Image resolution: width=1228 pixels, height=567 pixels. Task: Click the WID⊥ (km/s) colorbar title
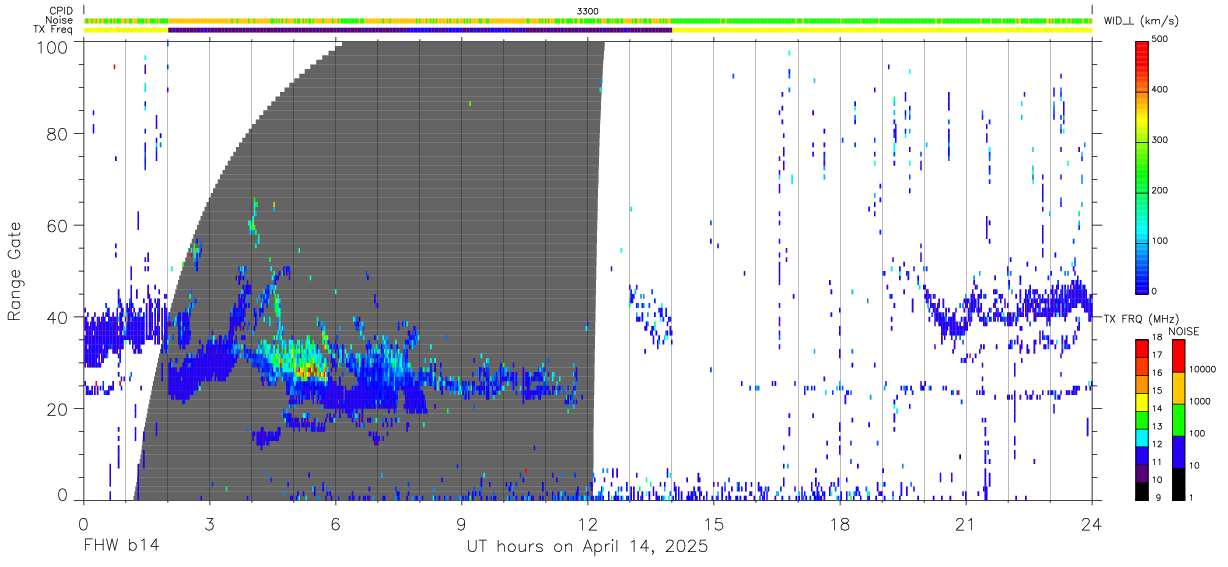click(x=1141, y=20)
